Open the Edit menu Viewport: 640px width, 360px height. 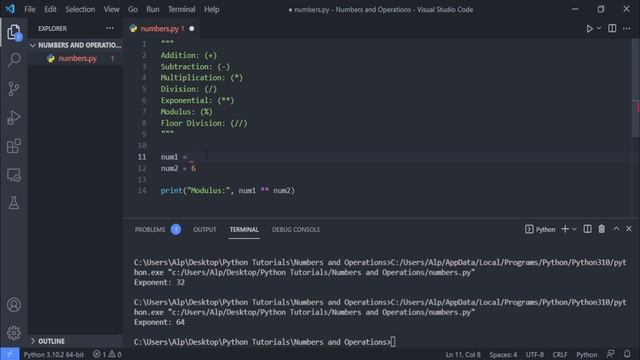click(50, 9)
